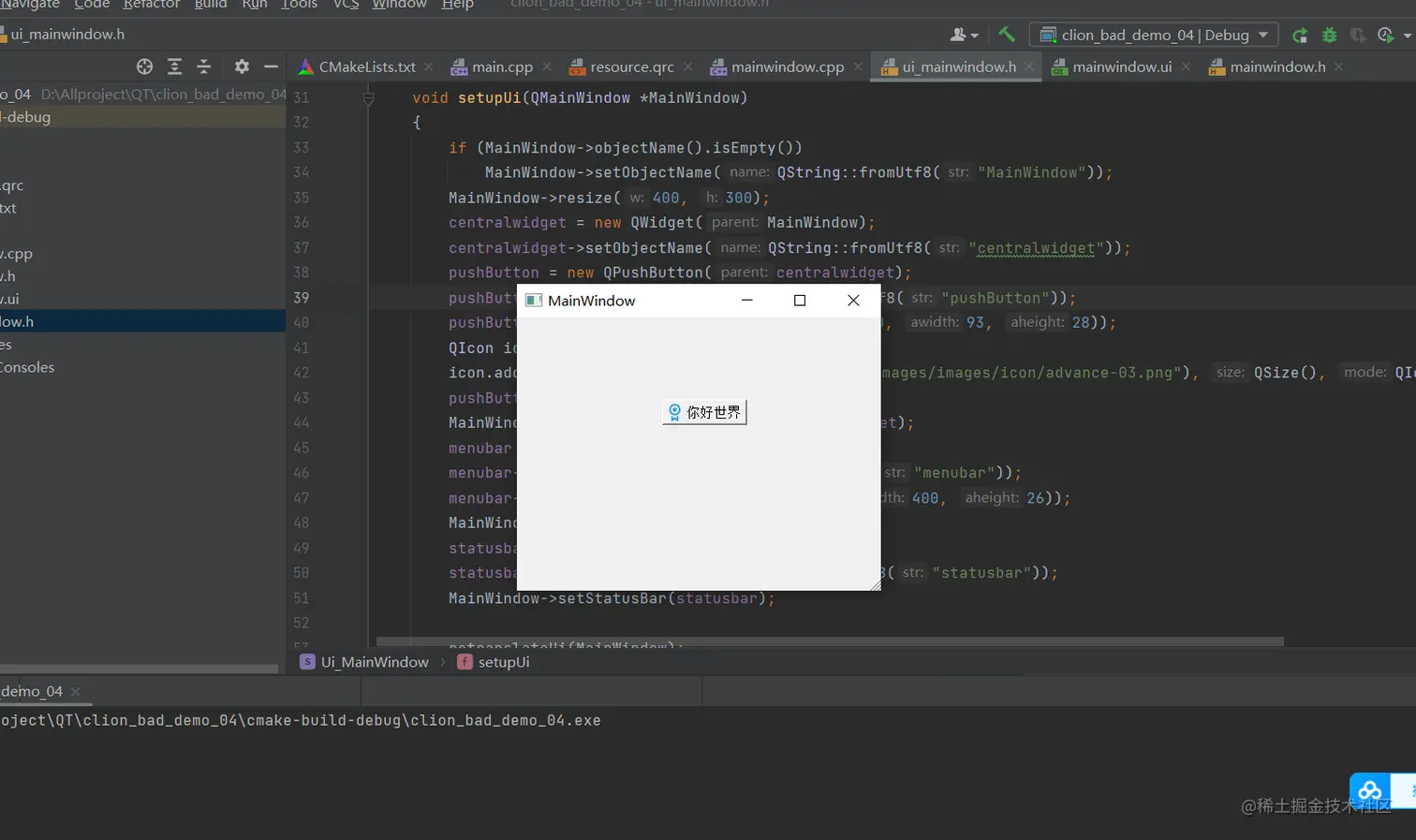
Task: Click the locate-in-project-tree target icon
Action: (x=144, y=66)
